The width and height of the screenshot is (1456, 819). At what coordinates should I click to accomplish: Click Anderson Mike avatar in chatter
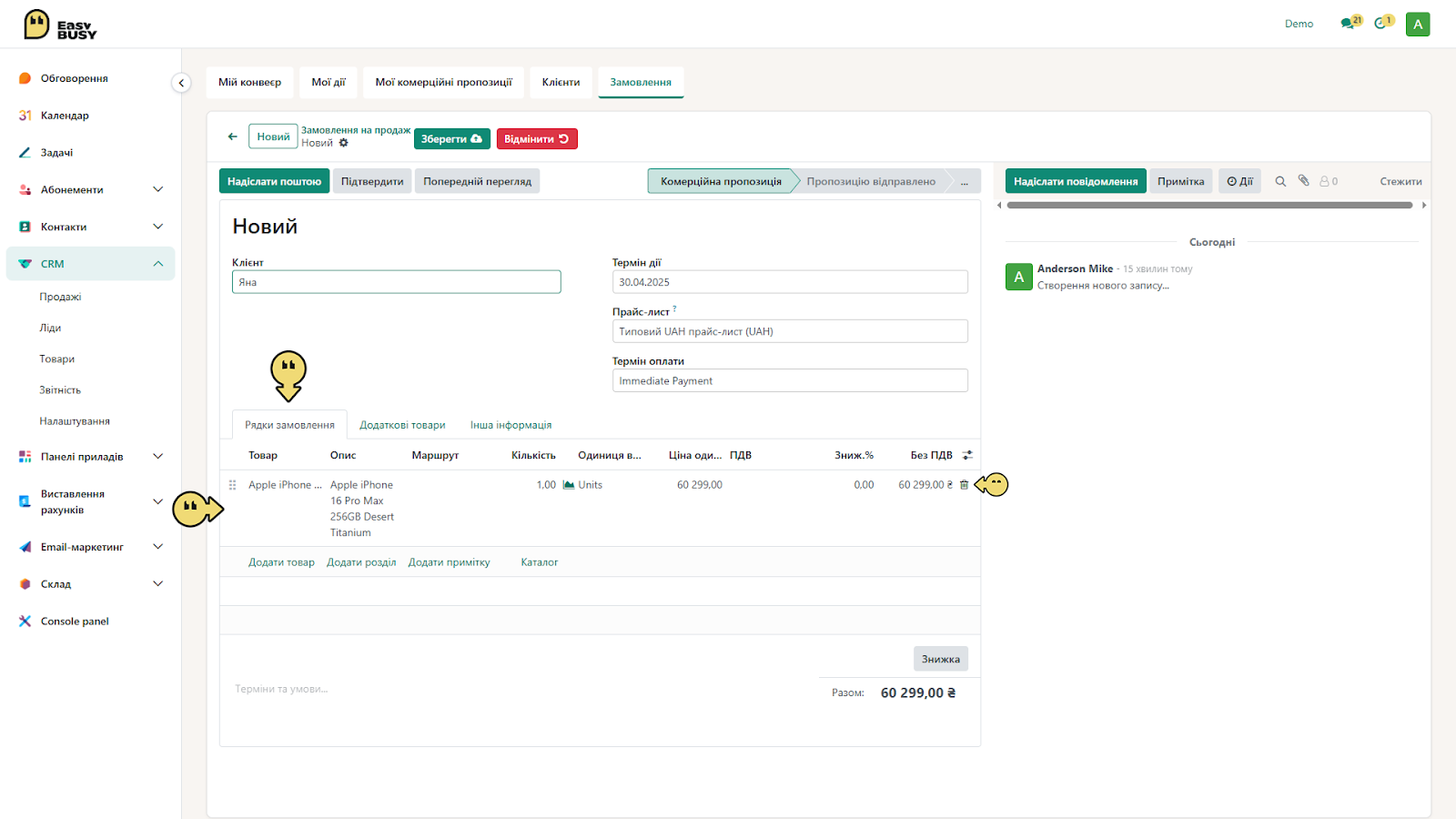click(x=1019, y=277)
